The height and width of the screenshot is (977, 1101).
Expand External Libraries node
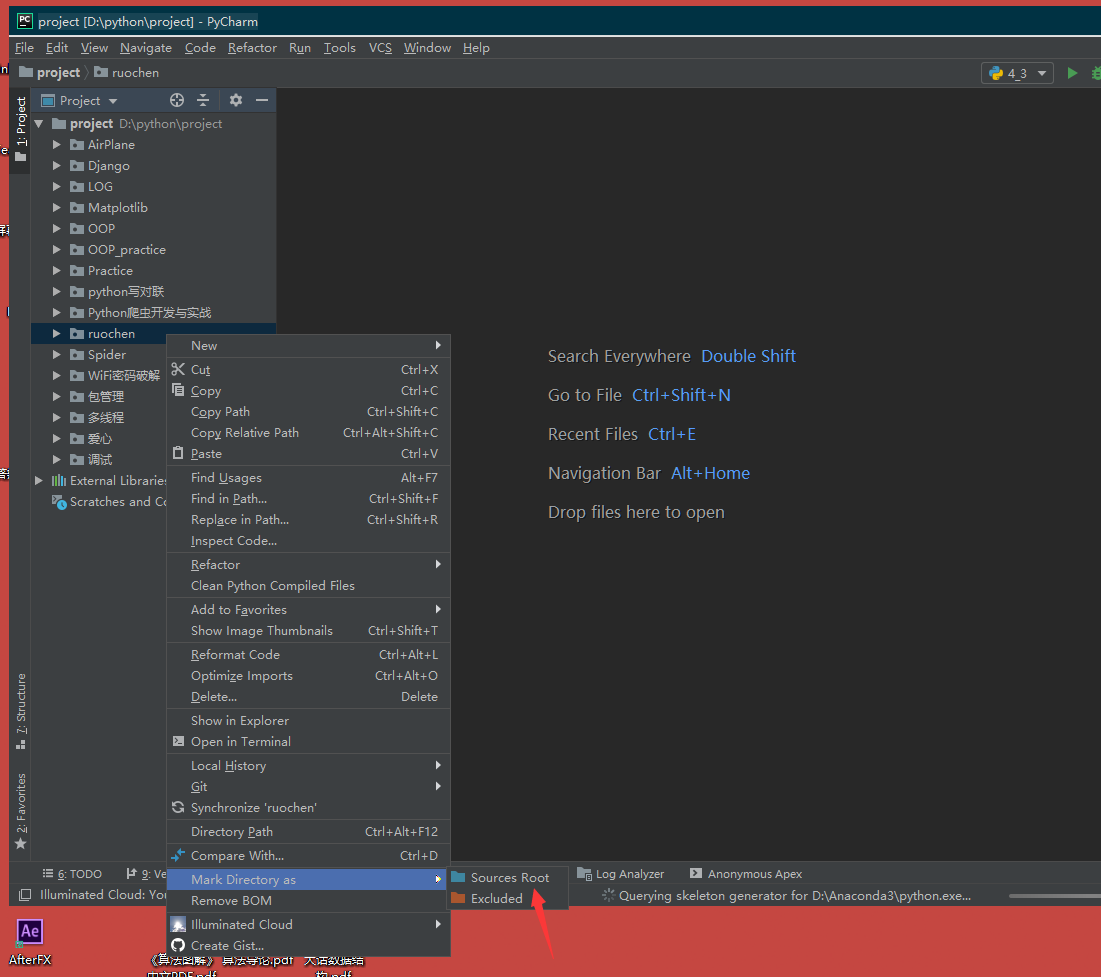pos(39,481)
